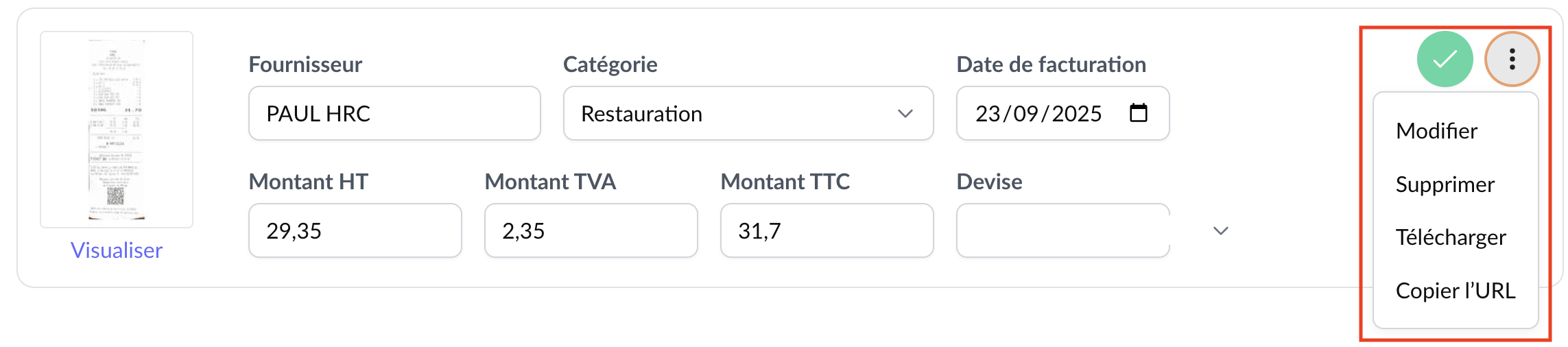Focus the Montant TTC field showing 31,7
The width and height of the screenshot is (1568, 347).
click(827, 231)
